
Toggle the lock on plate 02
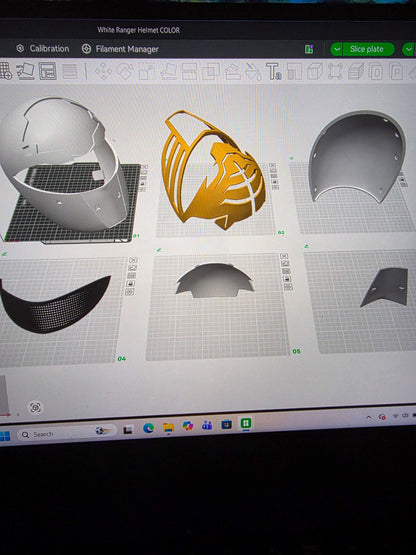click(x=274, y=182)
